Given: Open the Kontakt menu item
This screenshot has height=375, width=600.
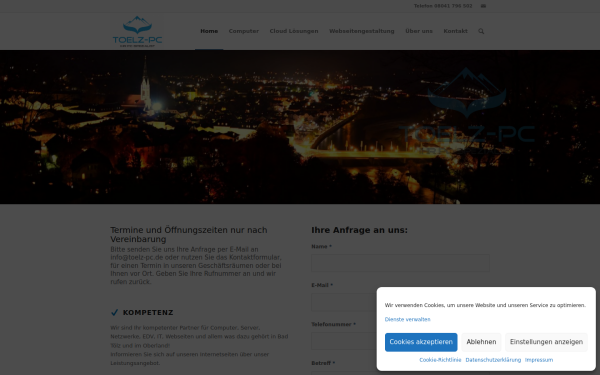Looking at the screenshot, I should click(455, 31).
